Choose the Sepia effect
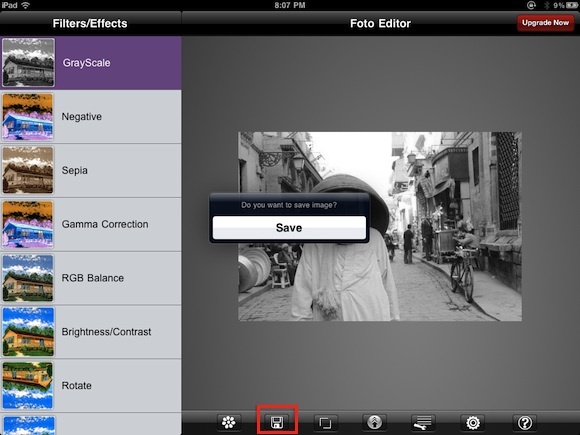The image size is (580, 435). pos(91,171)
